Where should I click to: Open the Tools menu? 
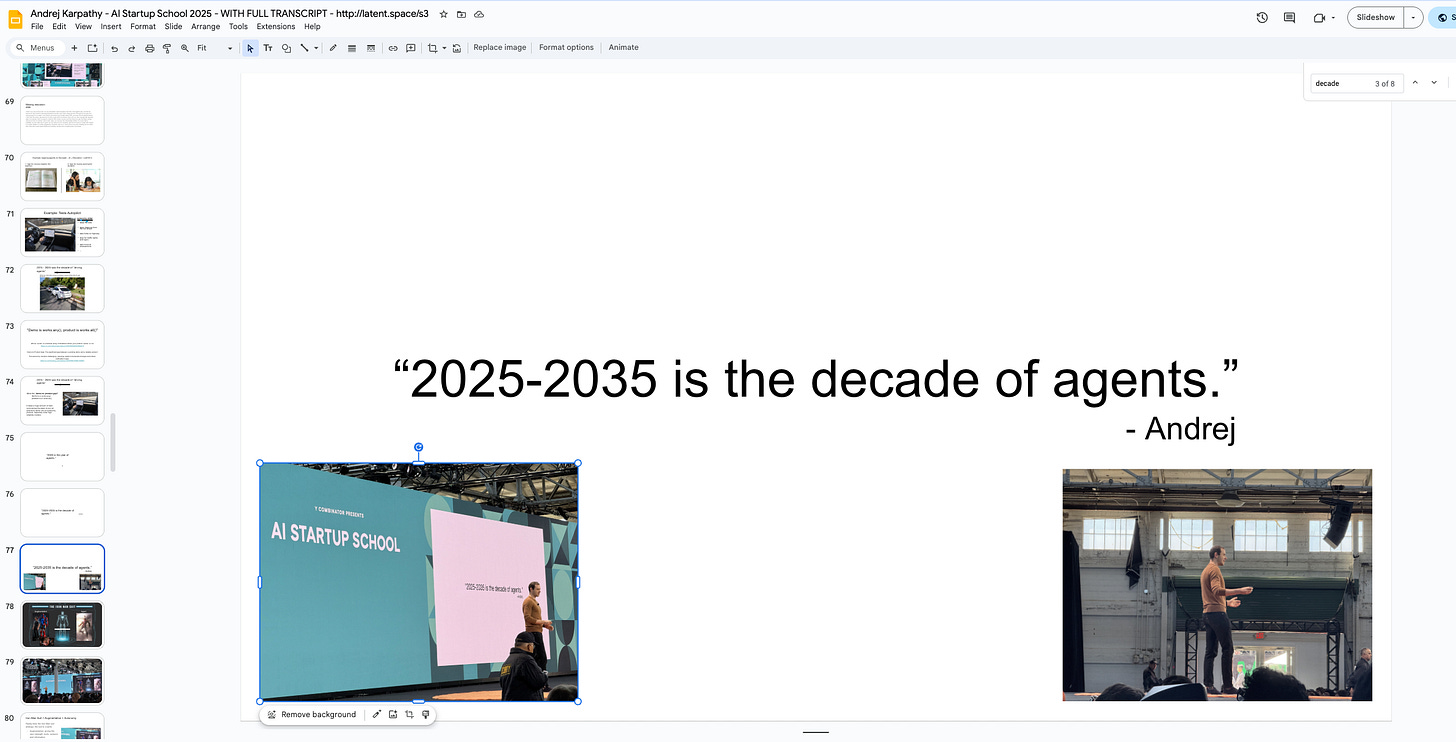click(238, 27)
